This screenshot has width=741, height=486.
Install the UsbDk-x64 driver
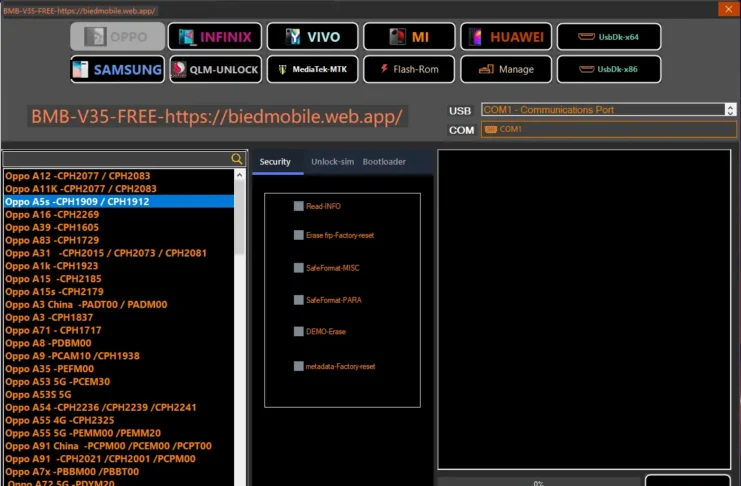pyautogui.click(x=609, y=36)
